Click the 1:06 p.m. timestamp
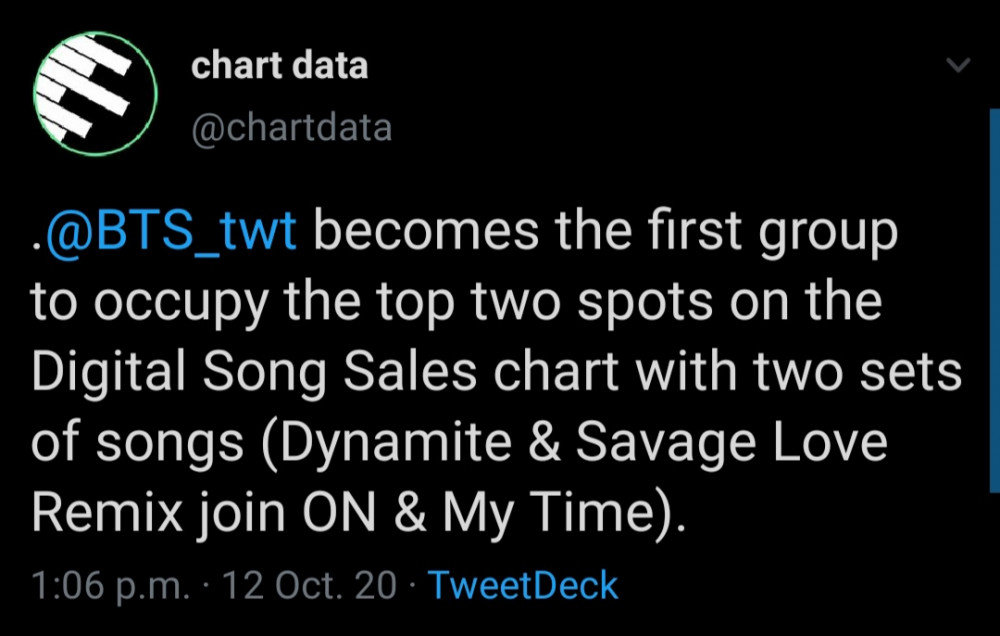Screen dimensions: 1000x636 110,586
